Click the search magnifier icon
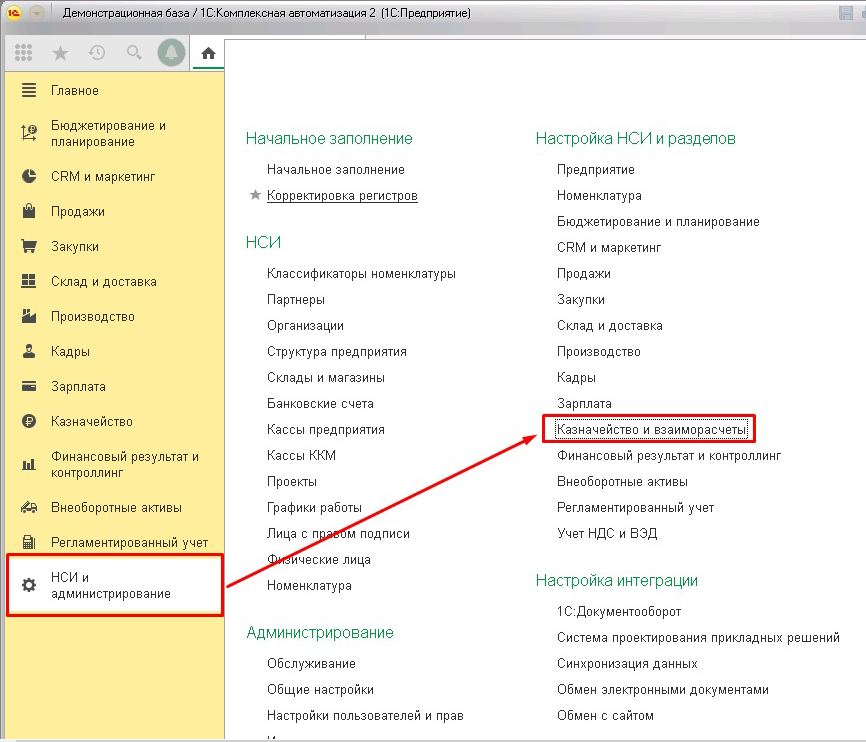The image size is (866, 742). tap(134, 53)
